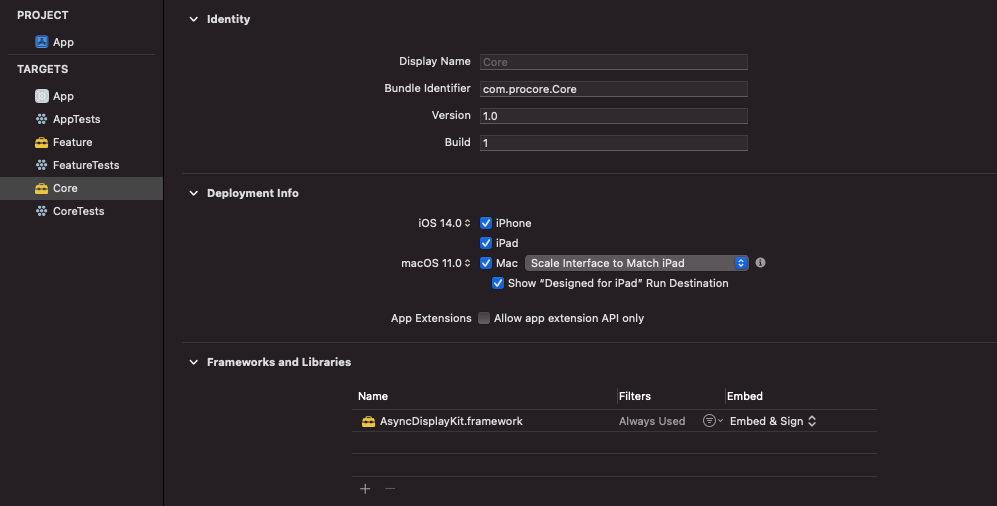Select the App project icon
The width and height of the screenshot is (997, 506).
click(x=41, y=42)
